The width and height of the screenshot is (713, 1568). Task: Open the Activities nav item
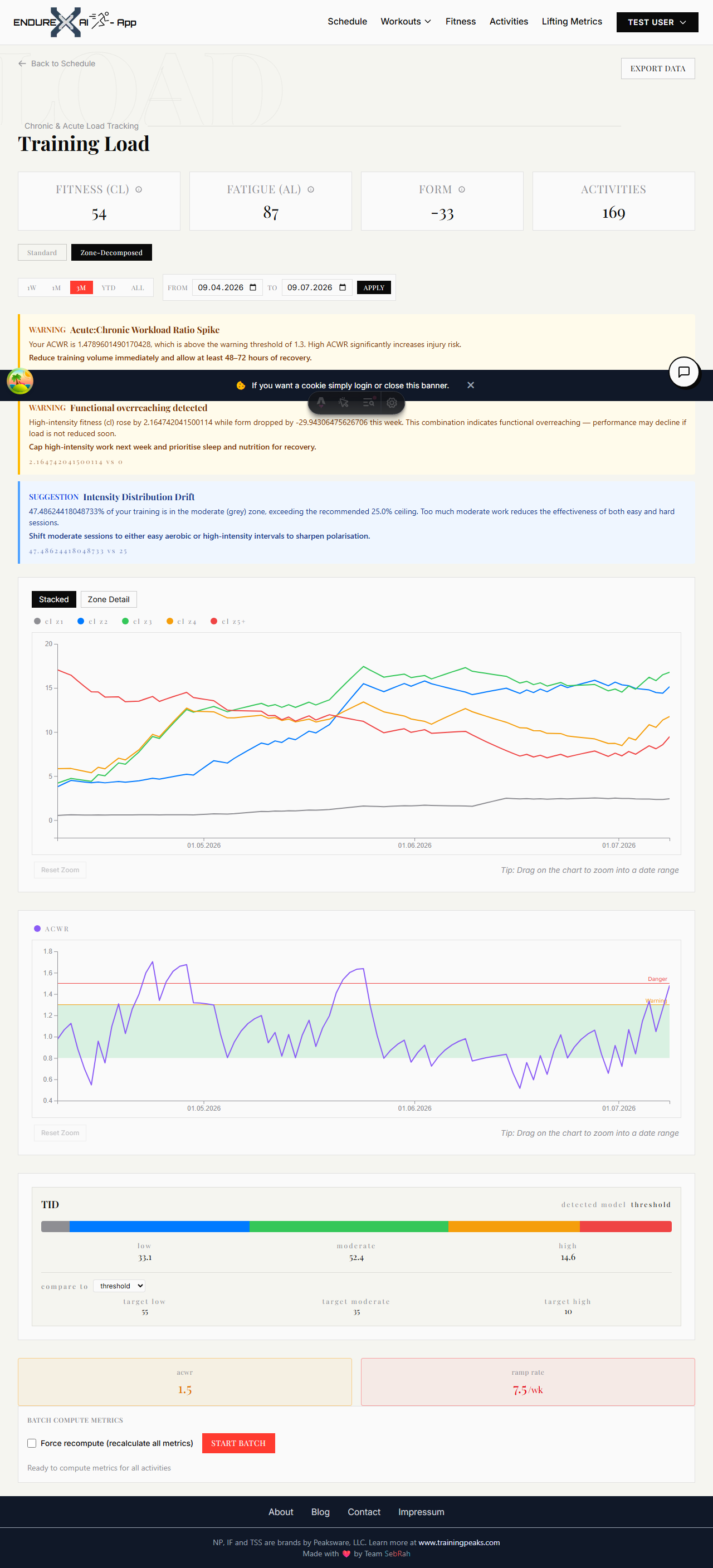(x=509, y=21)
